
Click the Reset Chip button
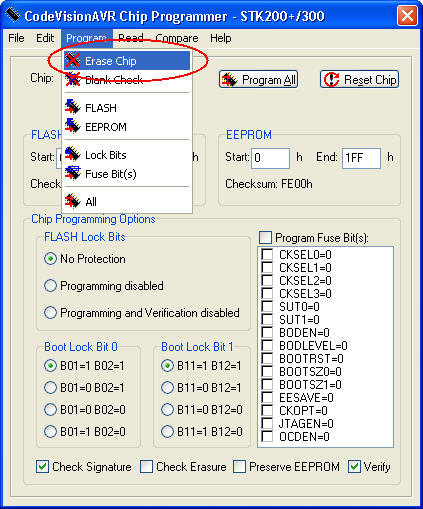point(359,80)
